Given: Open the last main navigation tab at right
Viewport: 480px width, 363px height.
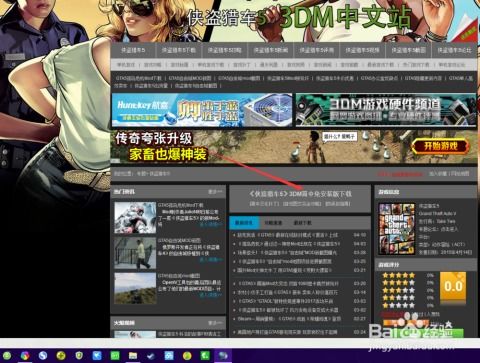Looking at the screenshot, I should tap(455, 50).
